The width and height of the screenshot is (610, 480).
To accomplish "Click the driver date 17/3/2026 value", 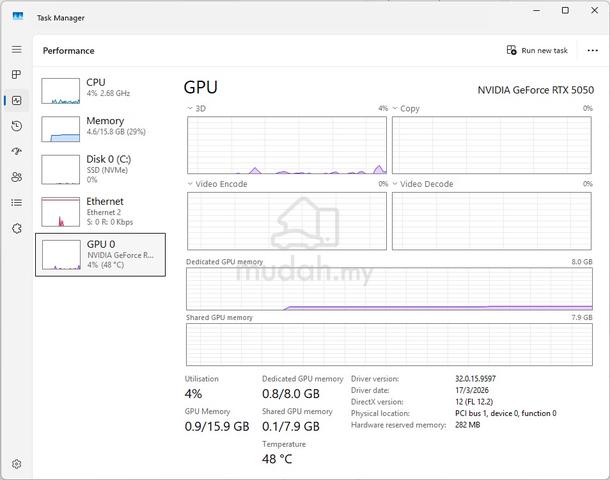I will [472, 390].
